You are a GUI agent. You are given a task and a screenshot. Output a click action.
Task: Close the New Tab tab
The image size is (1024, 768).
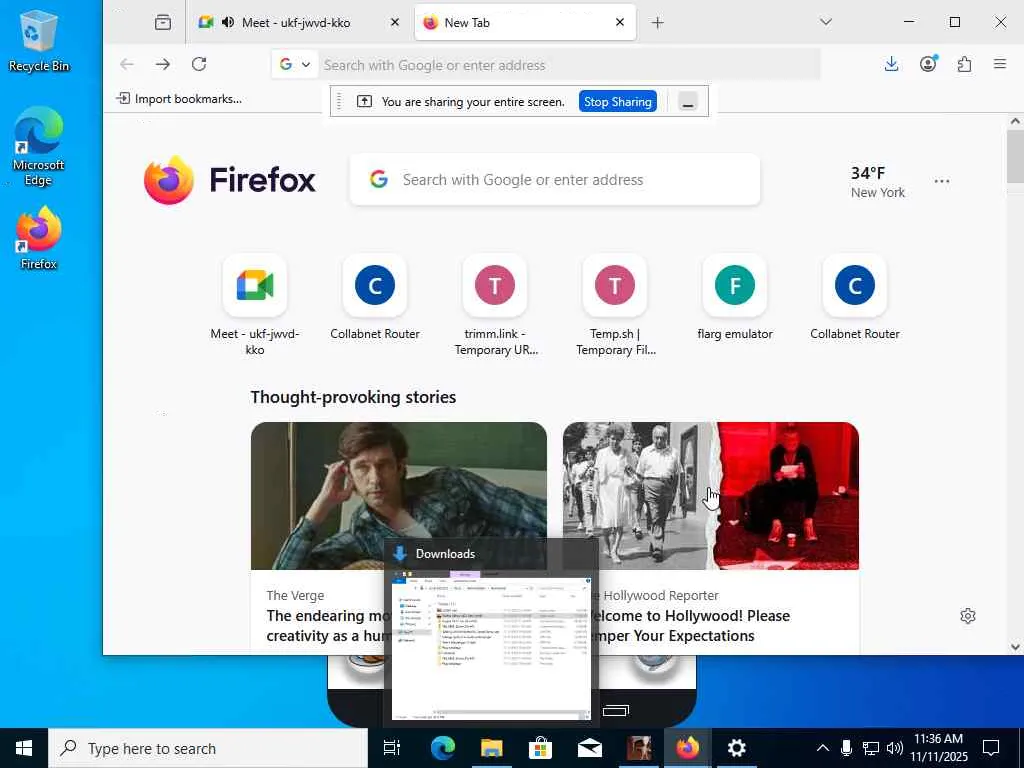pyautogui.click(x=620, y=23)
